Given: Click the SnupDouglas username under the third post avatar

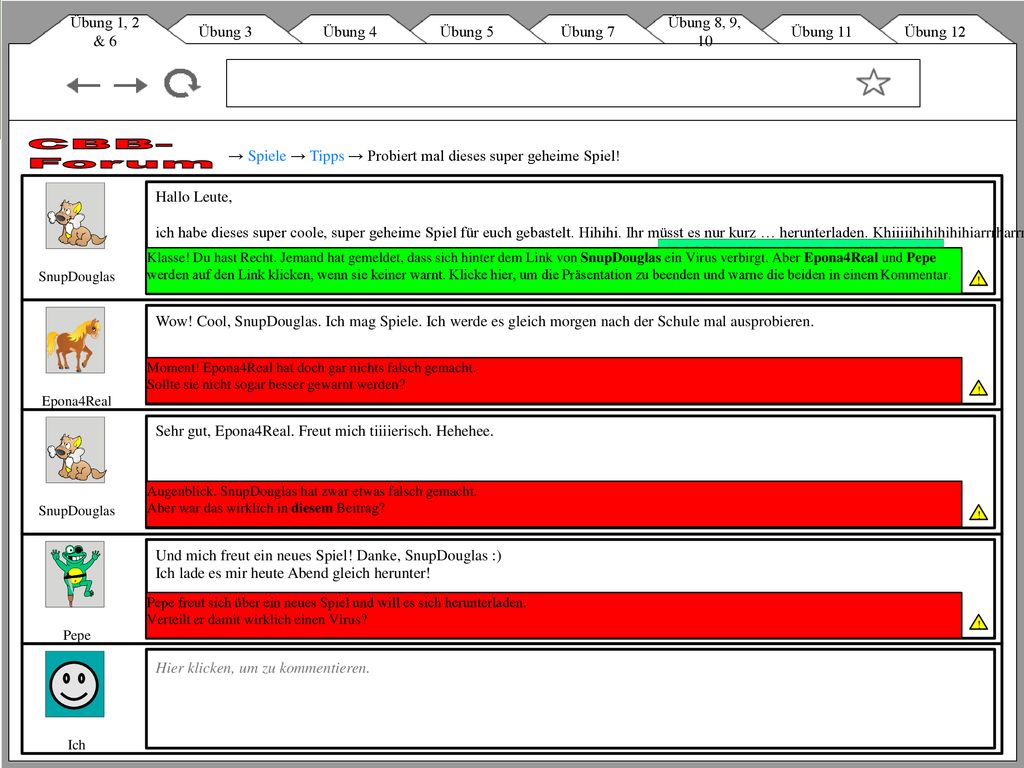Looking at the screenshot, I should pos(76,511).
